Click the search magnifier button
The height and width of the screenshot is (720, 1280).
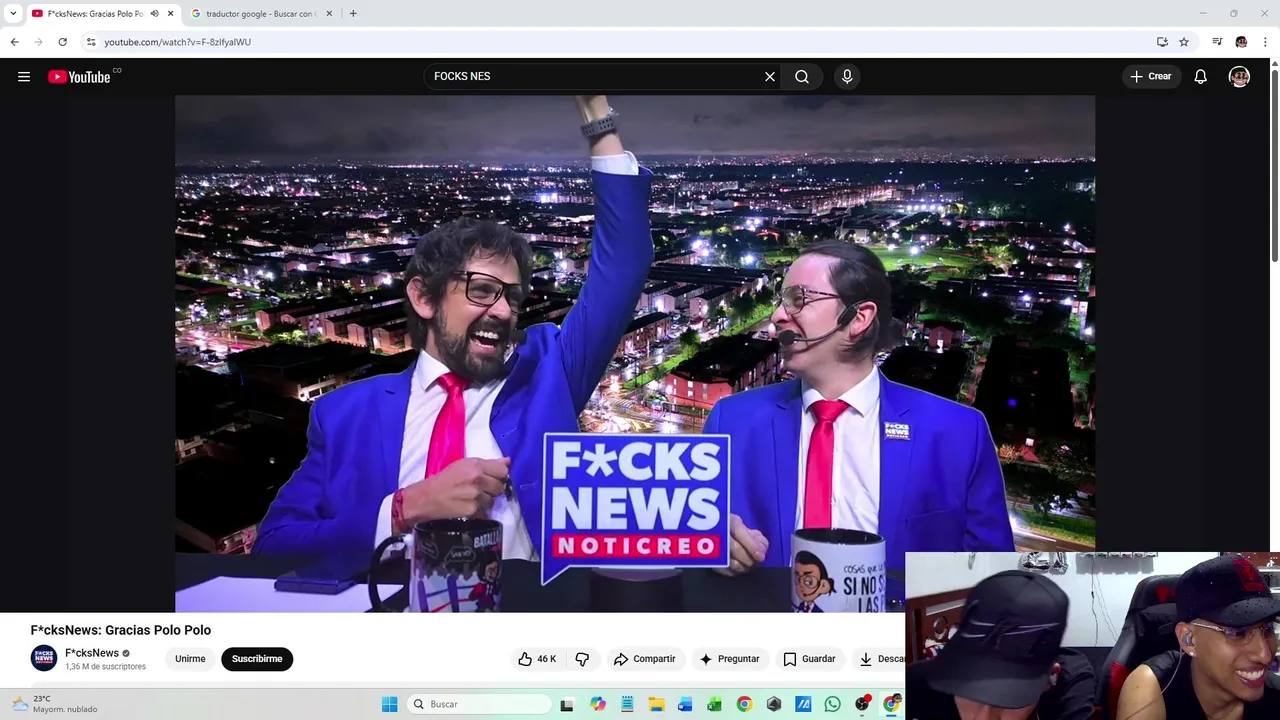point(802,76)
